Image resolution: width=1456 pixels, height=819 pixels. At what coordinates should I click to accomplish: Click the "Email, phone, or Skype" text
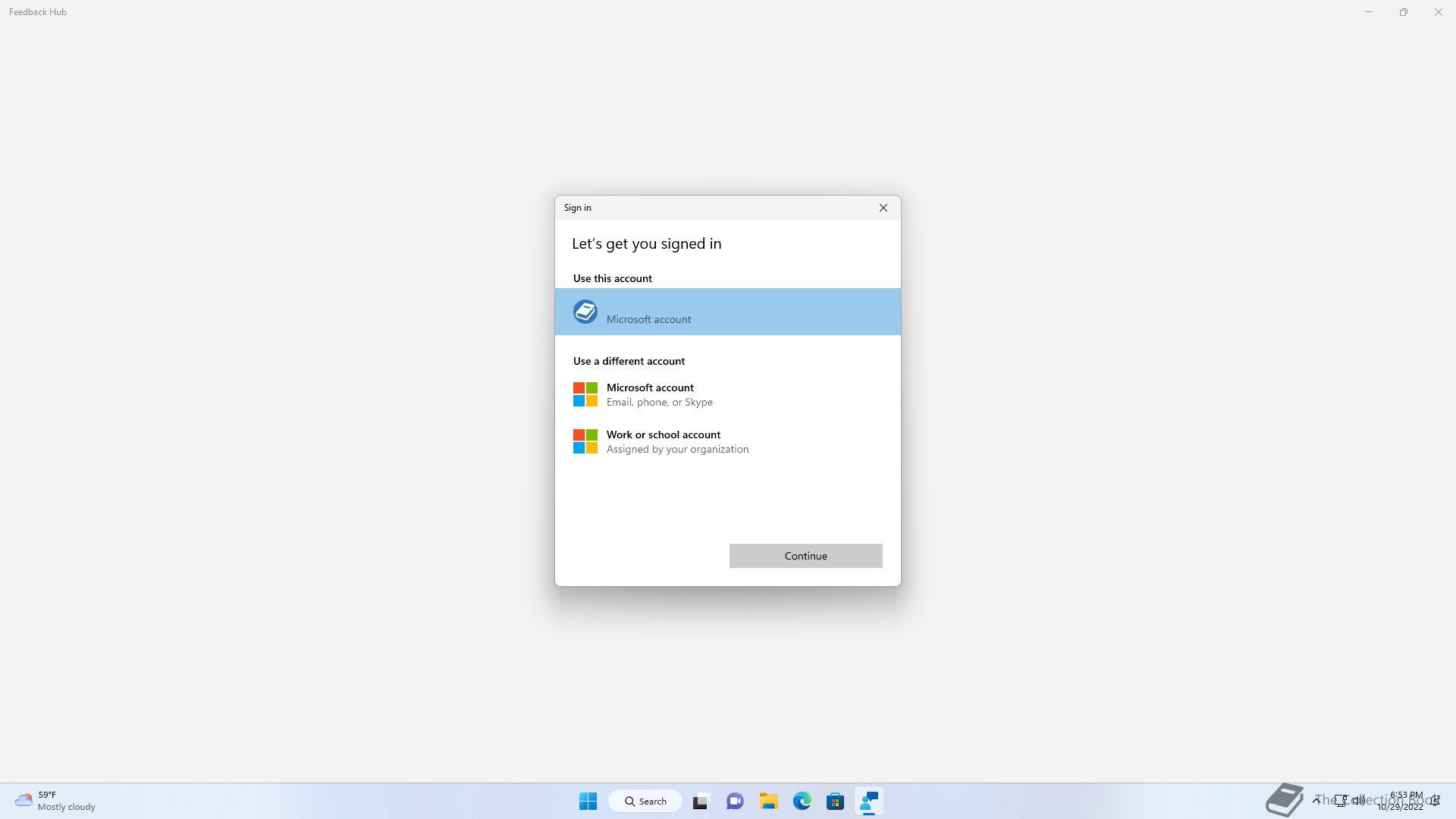point(659,402)
